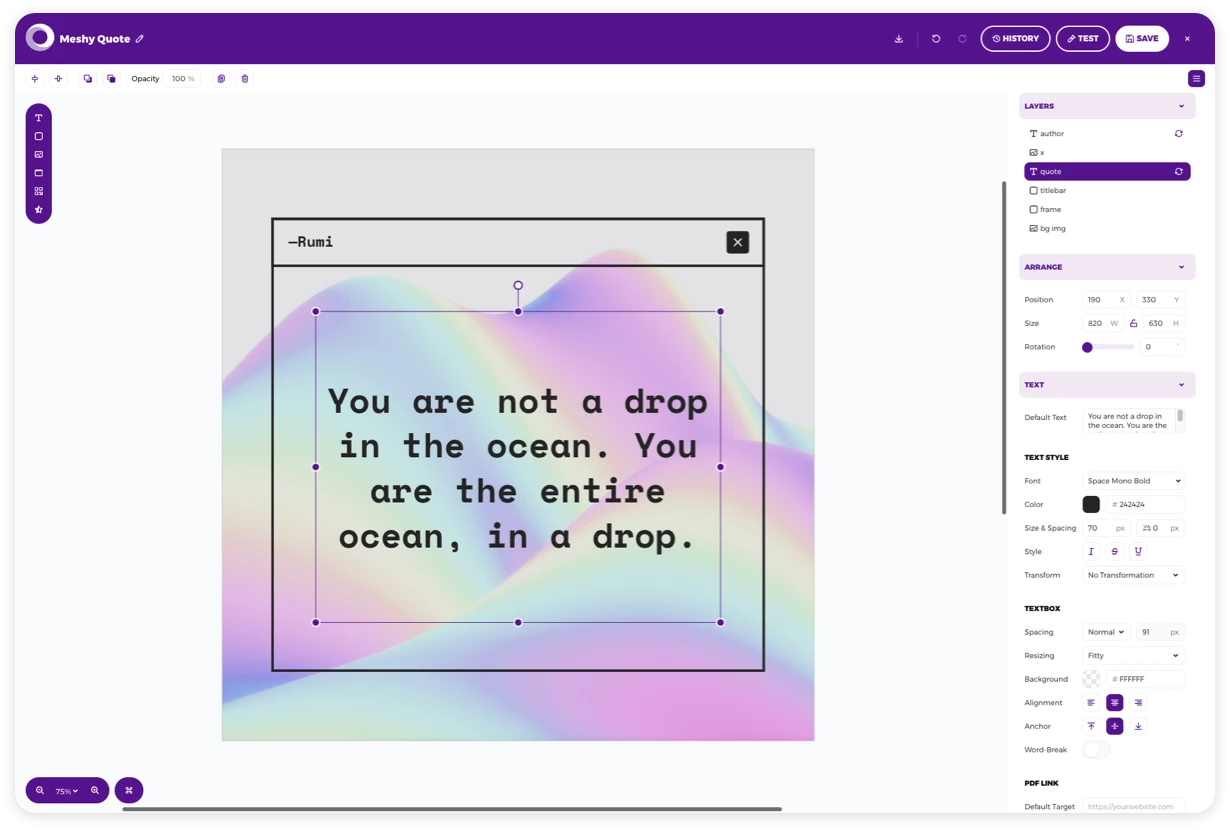Click the Opacity percentage field
The width and height of the screenshot is (1230, 830).
tap(183, 79)
